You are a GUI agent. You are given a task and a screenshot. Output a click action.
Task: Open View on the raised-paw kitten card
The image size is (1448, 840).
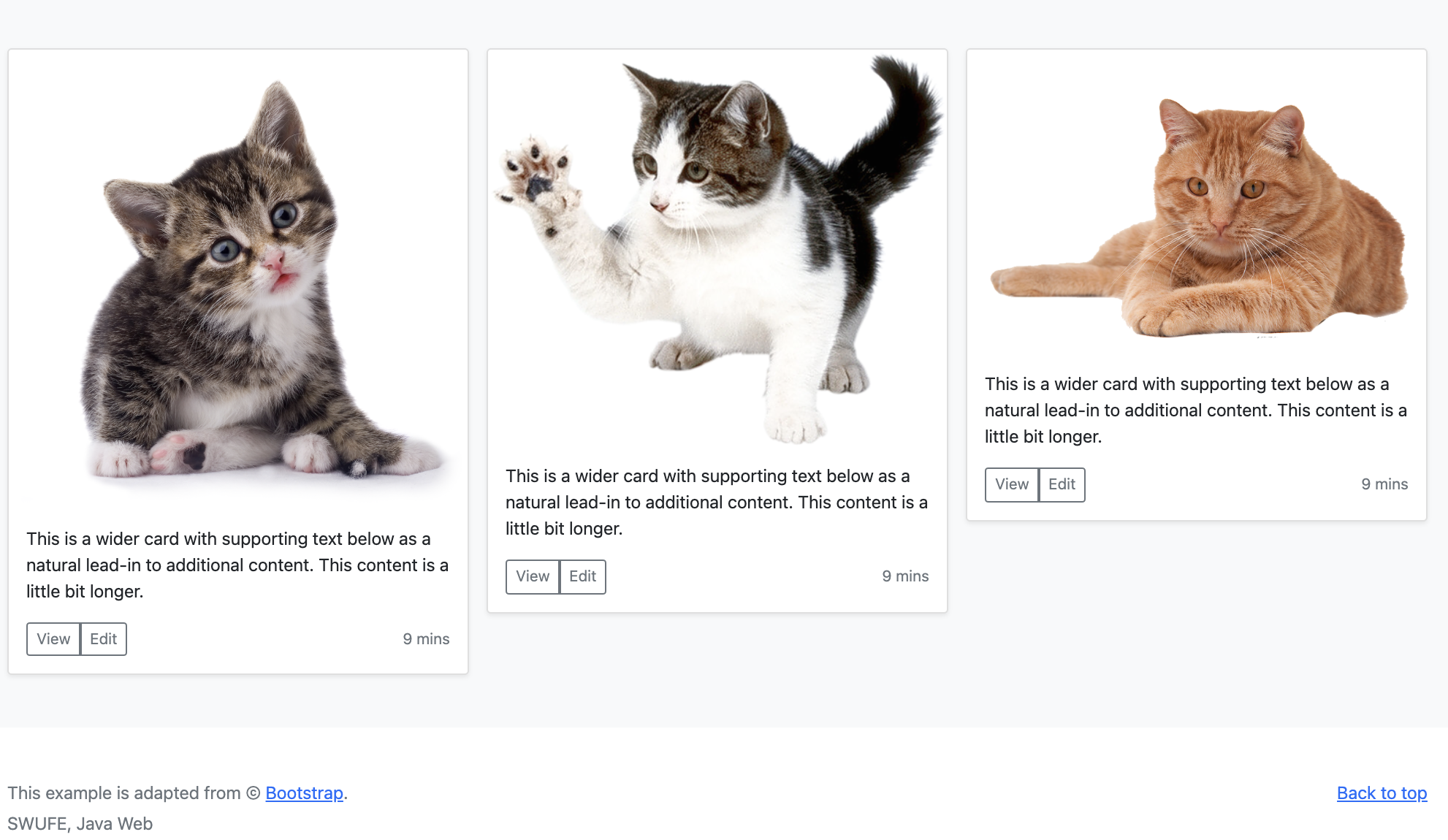pyautogui.click(x=533, y=576)
